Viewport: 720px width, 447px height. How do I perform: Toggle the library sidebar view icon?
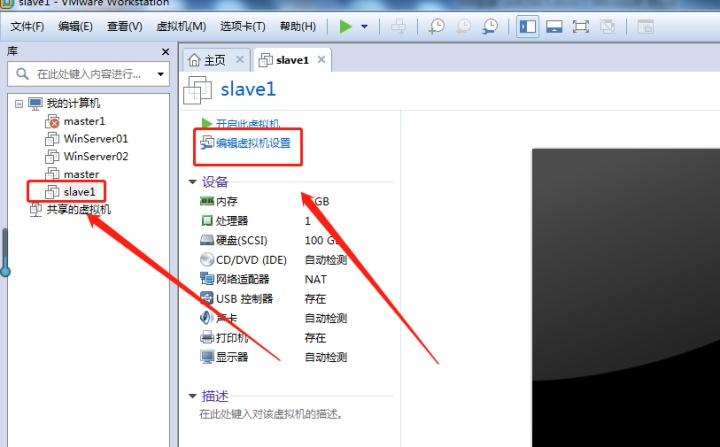527,27
